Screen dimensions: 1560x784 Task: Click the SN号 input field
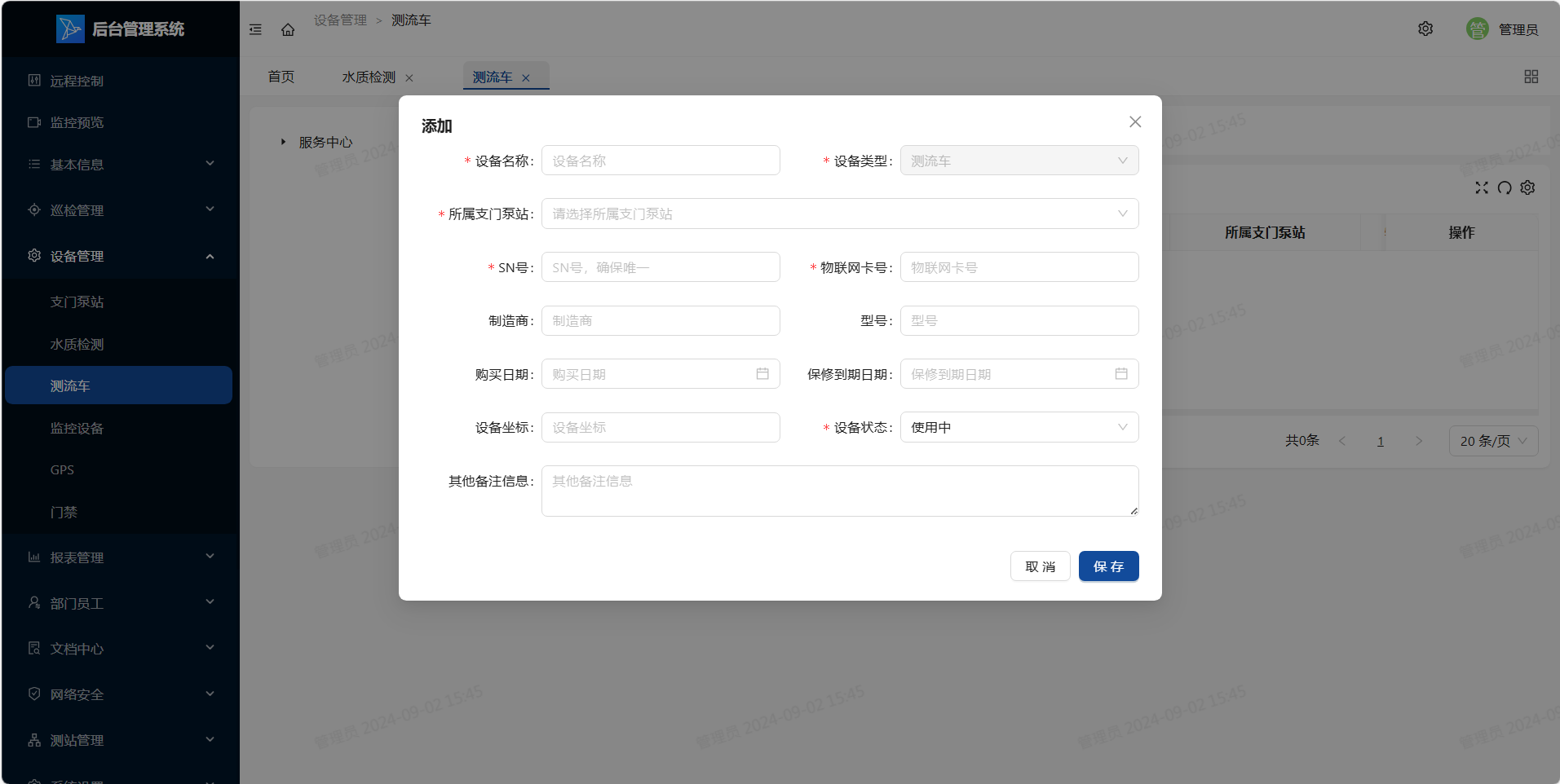tap(661, 267)
